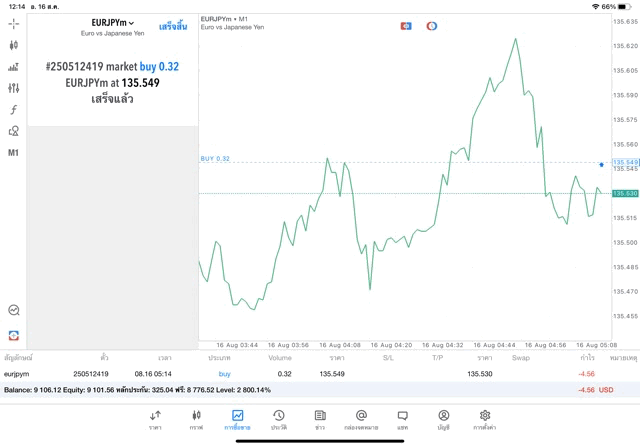Open the การตั้งค่า settings tab

[x=485, y=420]
